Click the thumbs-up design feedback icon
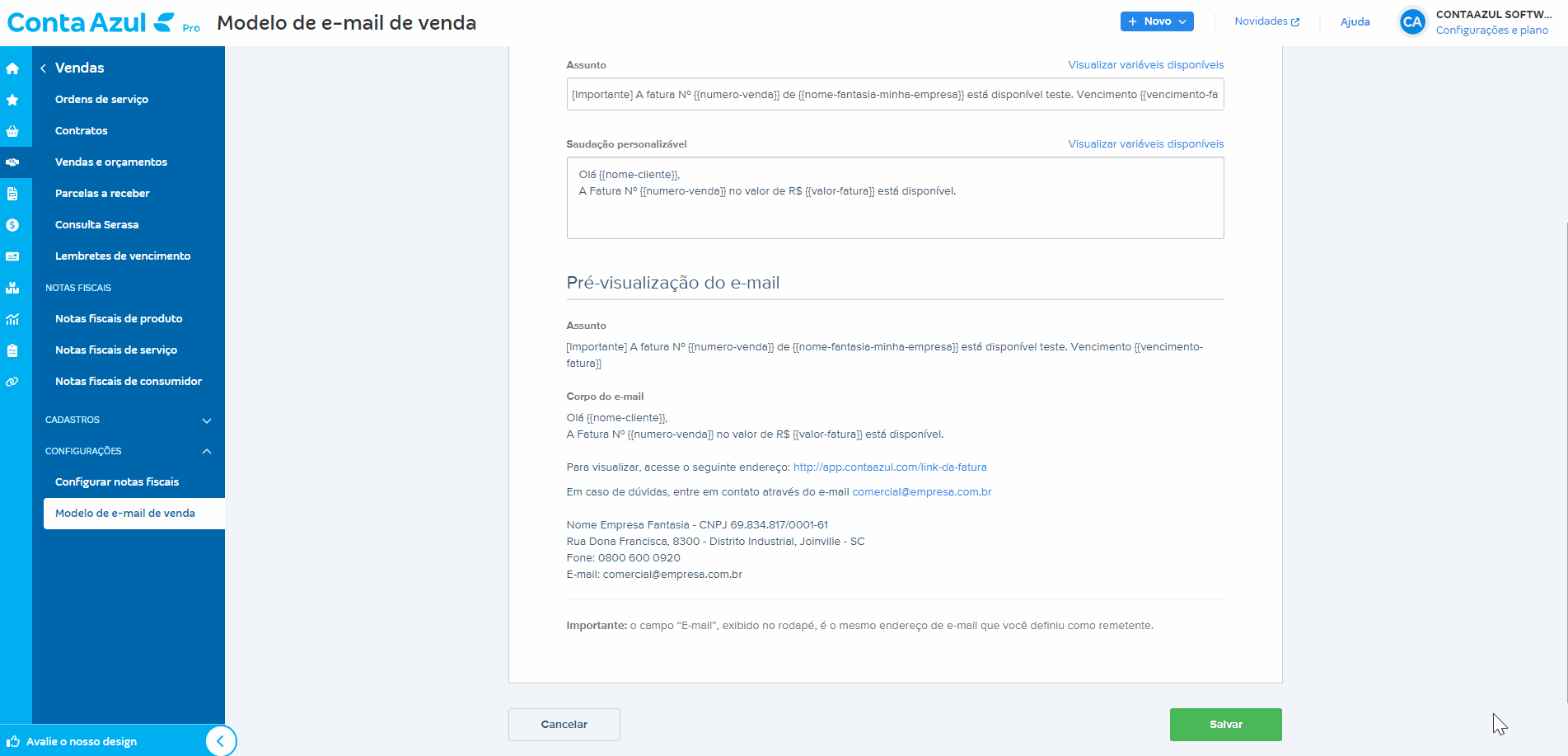The image size is (1568, 756). tap(13, 741)
